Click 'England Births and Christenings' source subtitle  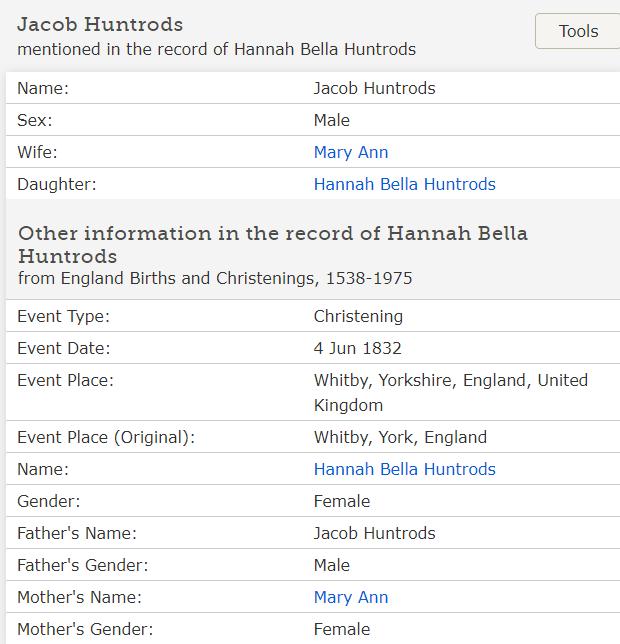click(215, 278)
